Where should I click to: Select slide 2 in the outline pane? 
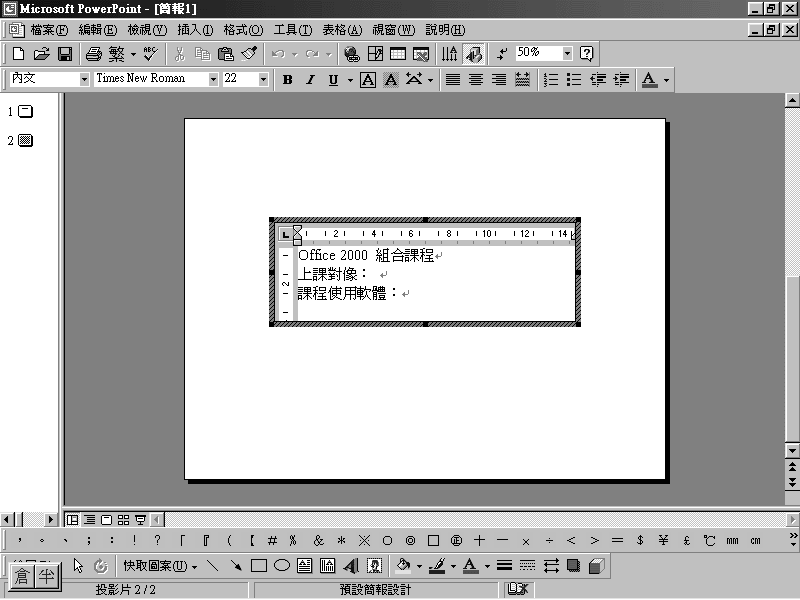tap(25, 140)
